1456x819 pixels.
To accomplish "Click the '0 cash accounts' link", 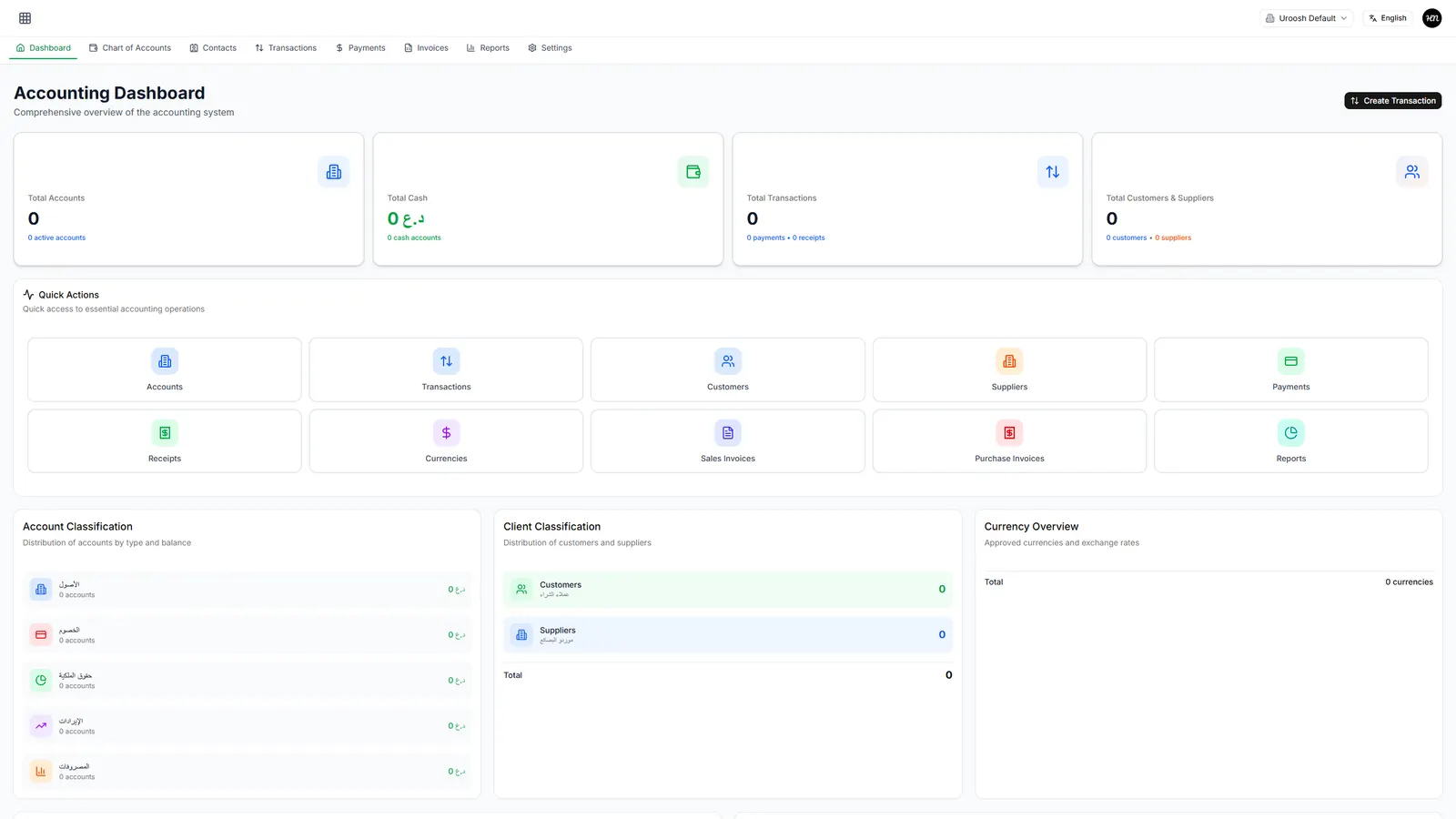I will coord(414,238).
